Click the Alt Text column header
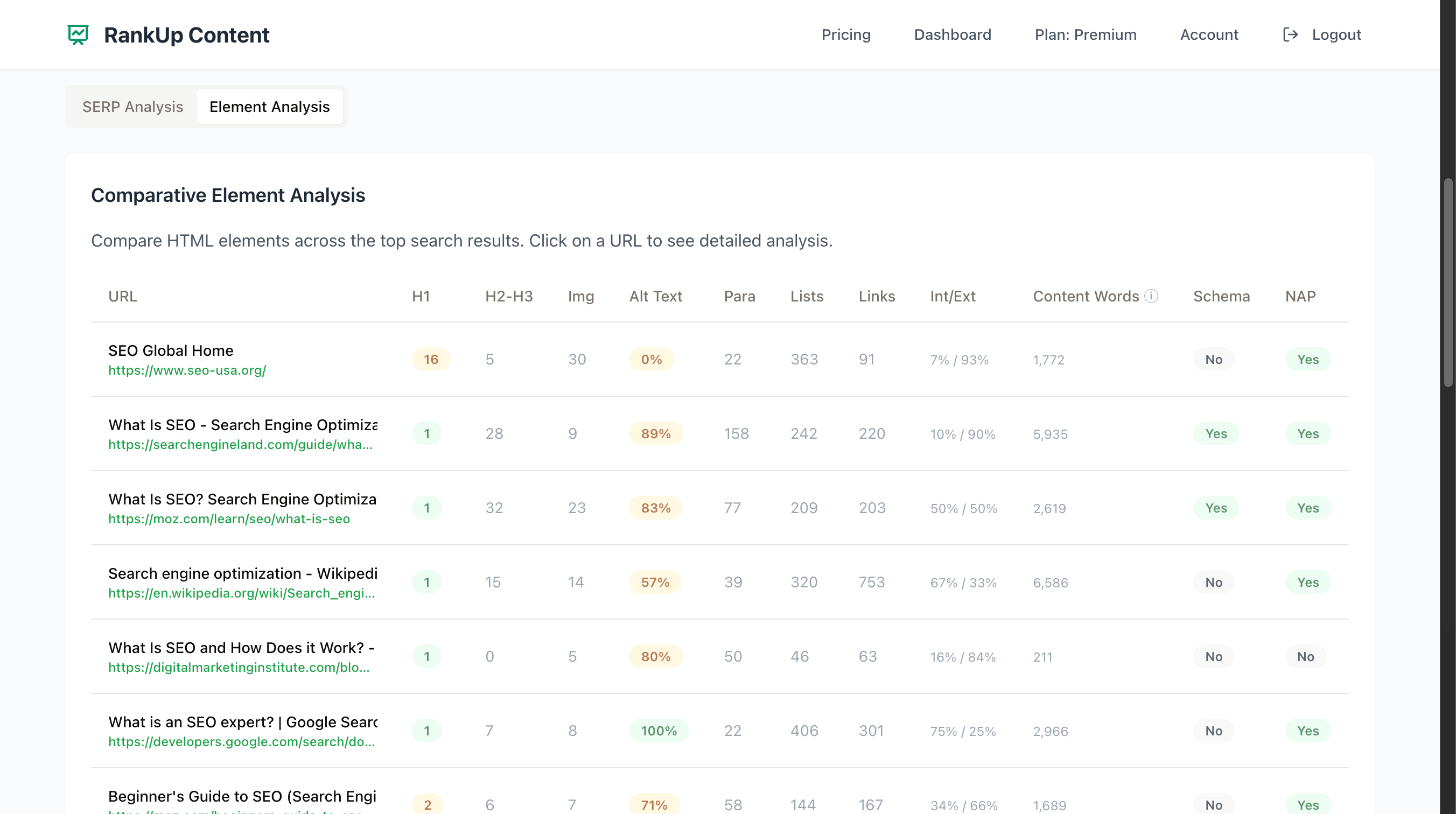 tap(656, 296)
